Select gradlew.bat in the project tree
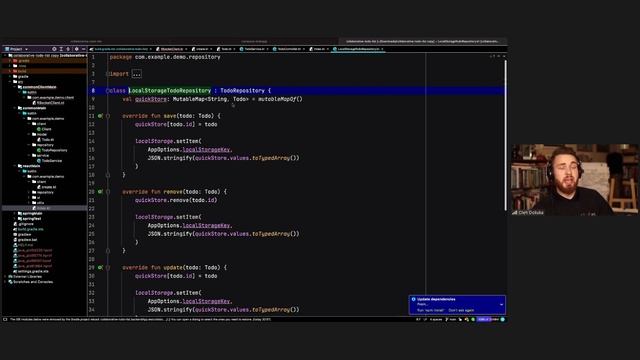640x360 pixels. pyautogui.click(x=27, y=240)
